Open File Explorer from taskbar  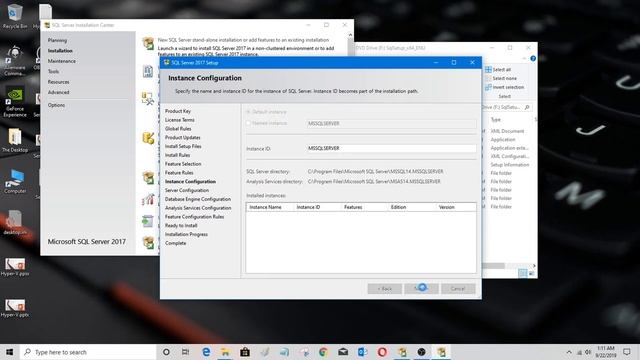pyautogui.click(x=225, y=352)
